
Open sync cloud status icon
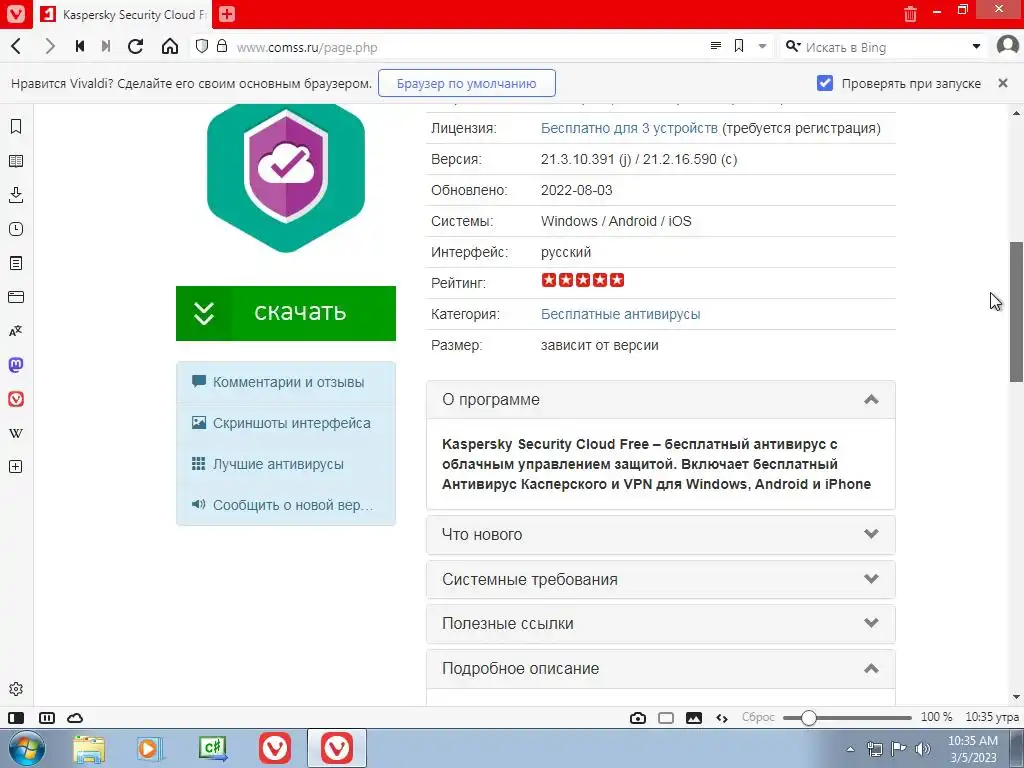[x=75, y=718]
